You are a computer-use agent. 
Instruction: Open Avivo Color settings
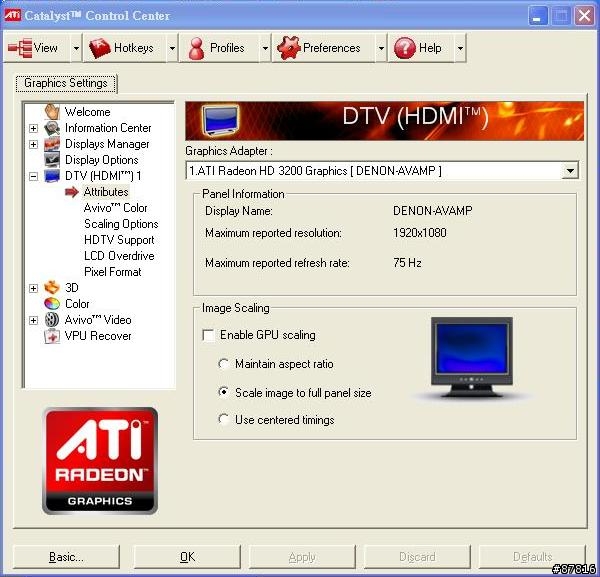[116, 208]
